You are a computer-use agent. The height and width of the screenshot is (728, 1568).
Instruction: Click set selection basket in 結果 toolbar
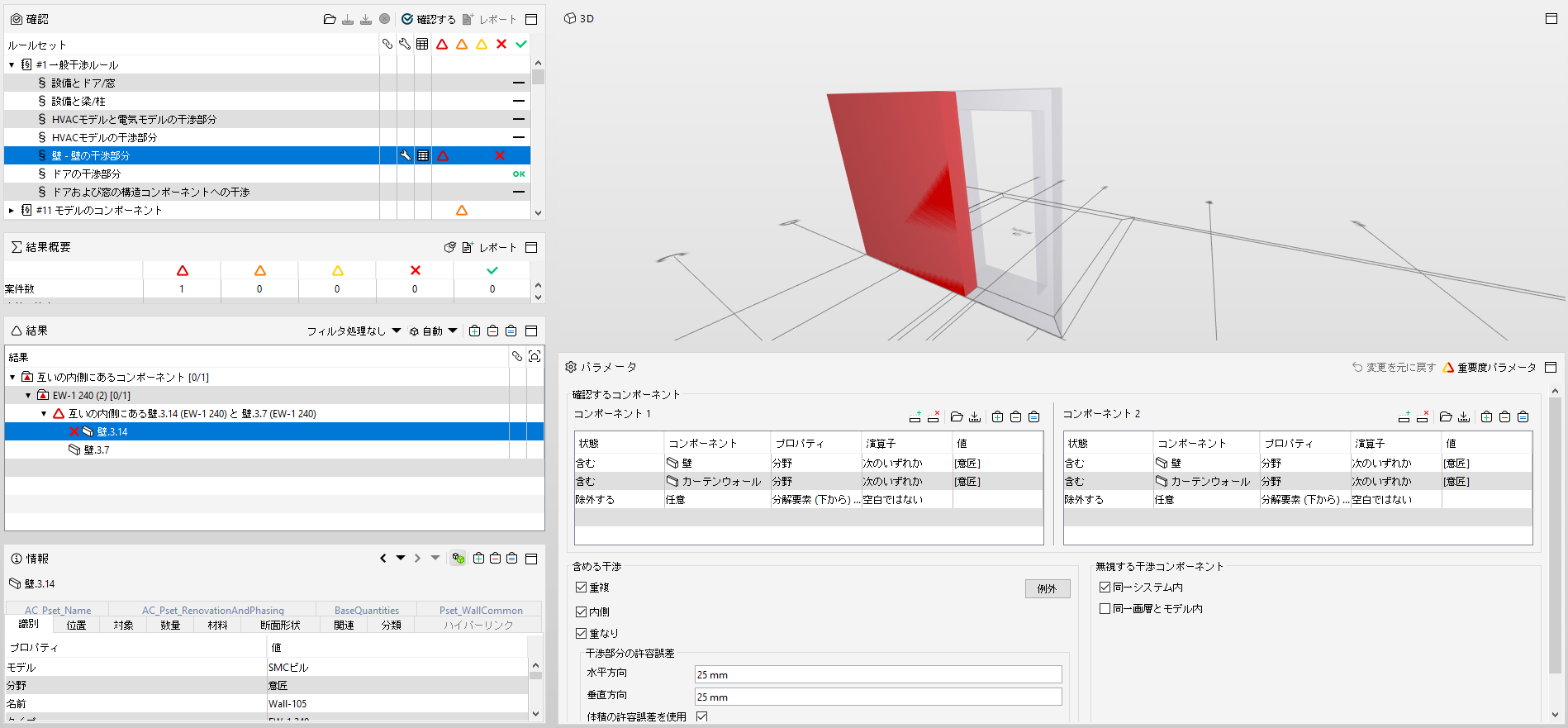[511, 331]
